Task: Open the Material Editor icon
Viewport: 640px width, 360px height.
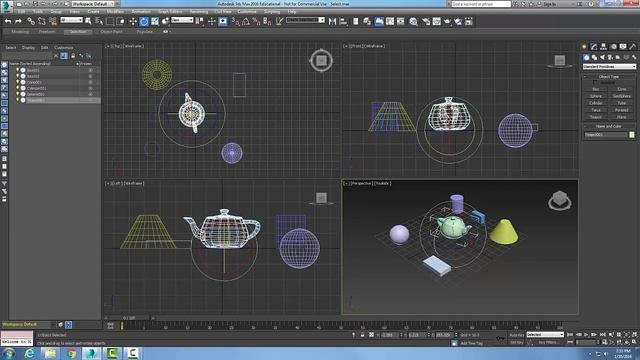Action: pos(413,21)
